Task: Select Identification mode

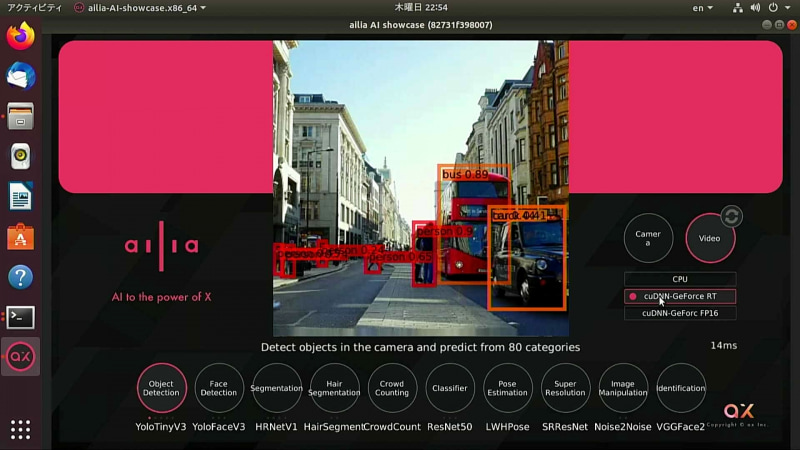Action: [x=681, y=388]
